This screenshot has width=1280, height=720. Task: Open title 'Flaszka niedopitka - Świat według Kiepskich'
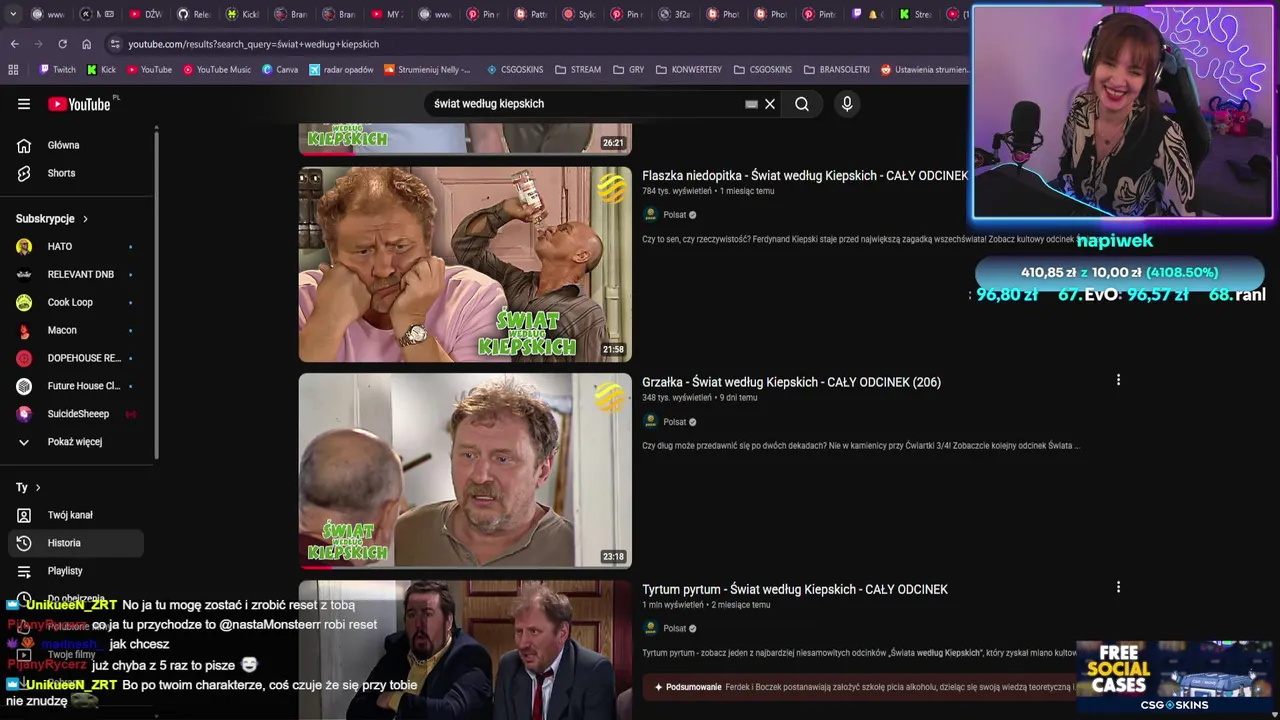click(x=805, y=176)
